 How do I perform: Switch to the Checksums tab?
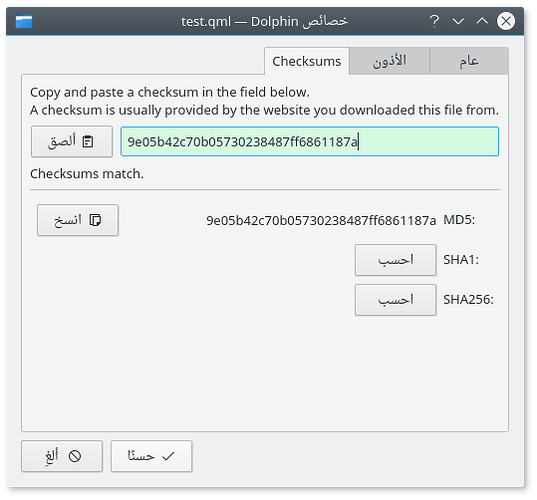pyautogui.click(x=307, y=61)
